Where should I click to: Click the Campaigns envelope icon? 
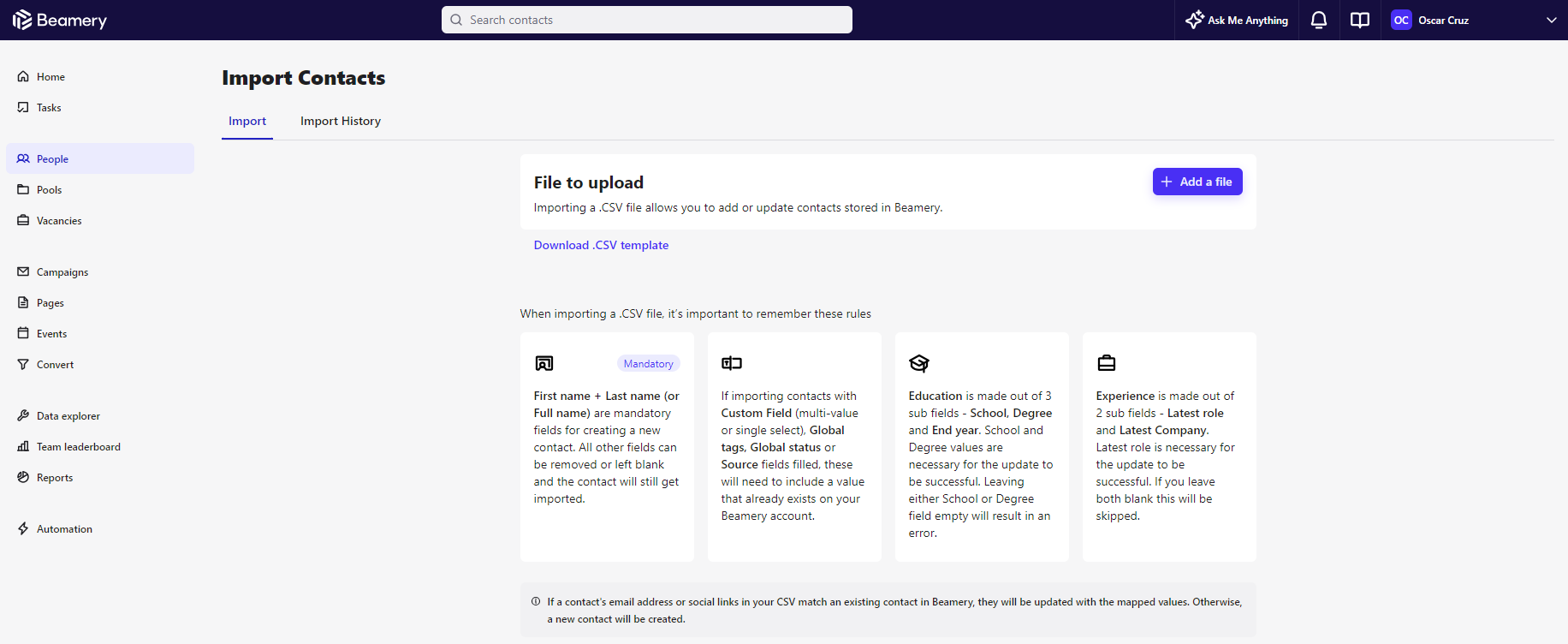(23, 271)
